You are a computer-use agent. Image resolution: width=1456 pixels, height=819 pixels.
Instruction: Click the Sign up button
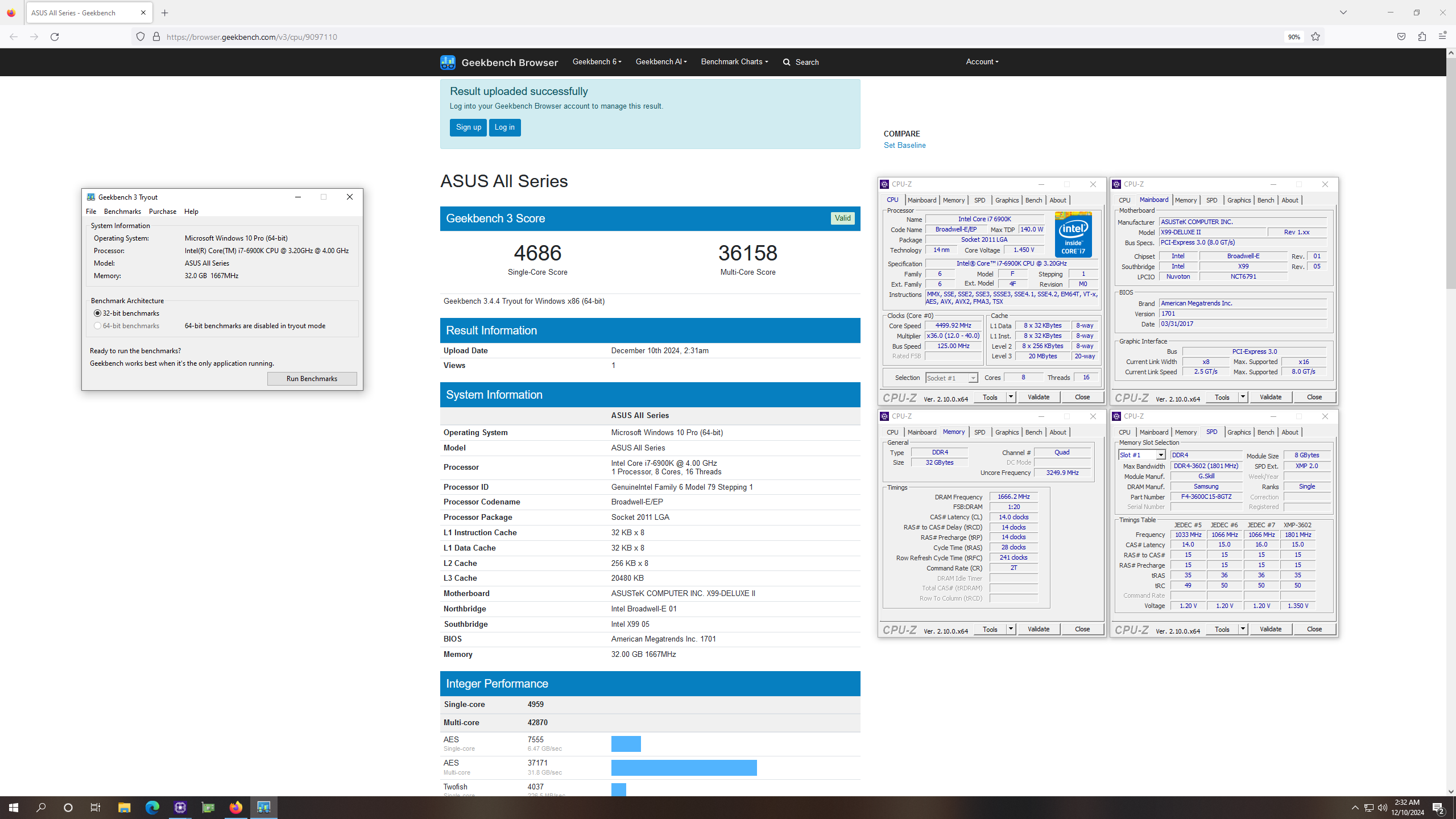coord(468,127)
